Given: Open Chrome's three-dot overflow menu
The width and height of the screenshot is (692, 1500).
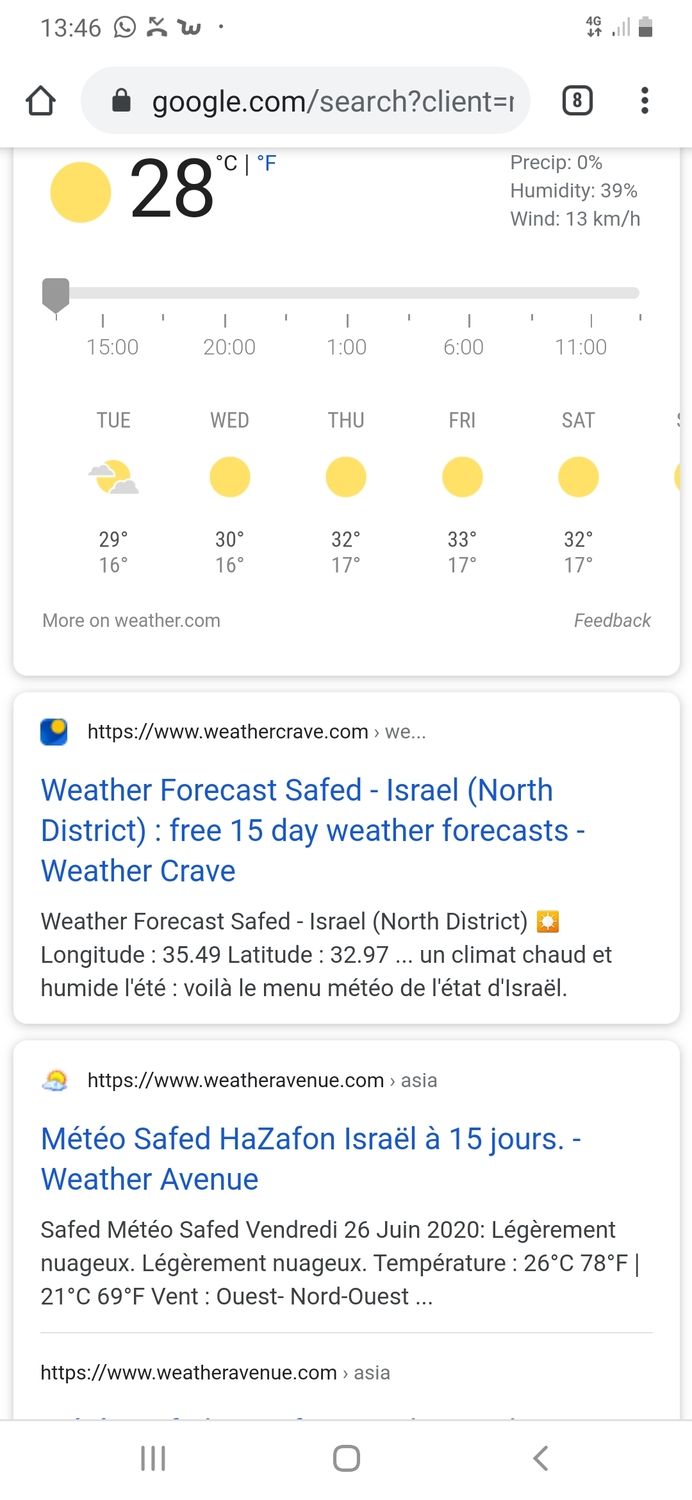Looking at the screenshot, I should coord(645,101).
